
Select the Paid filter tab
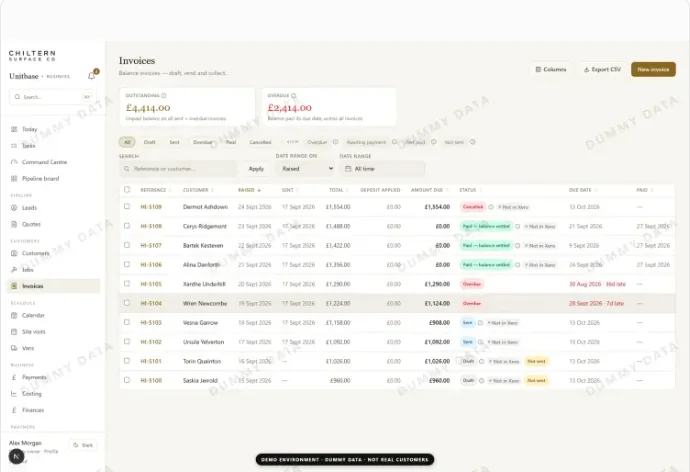coord(231,142)
